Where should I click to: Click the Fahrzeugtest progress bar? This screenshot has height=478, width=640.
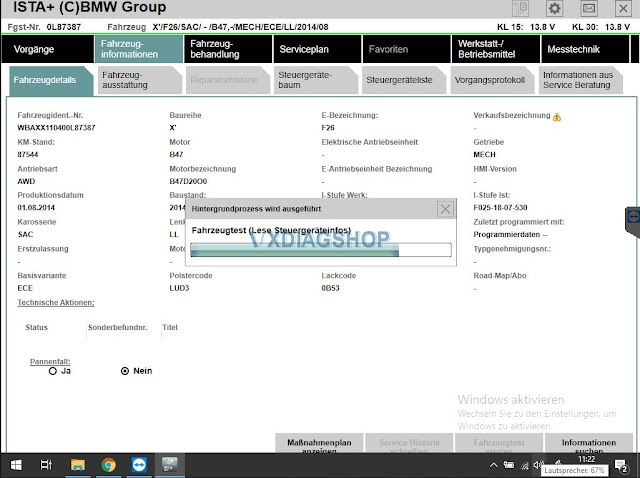click(321, 250)
